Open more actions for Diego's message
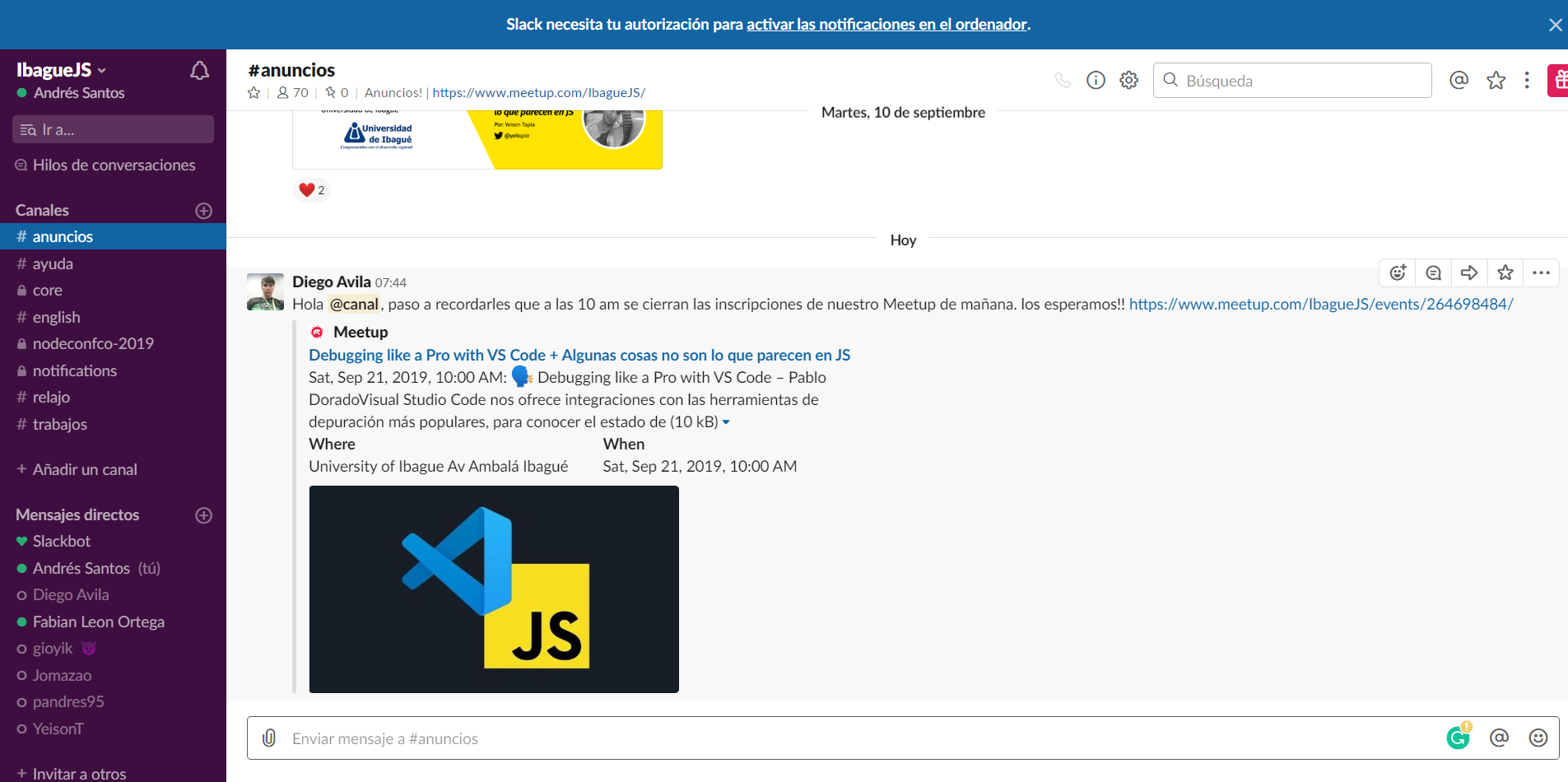1568x782 pixels. (x=1541, y=272)
